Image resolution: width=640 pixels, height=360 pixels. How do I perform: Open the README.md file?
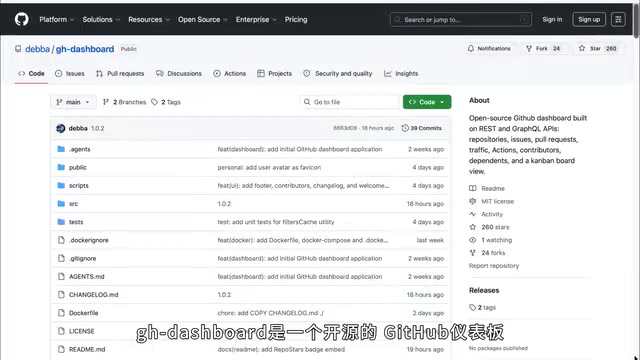pos(87,349)
